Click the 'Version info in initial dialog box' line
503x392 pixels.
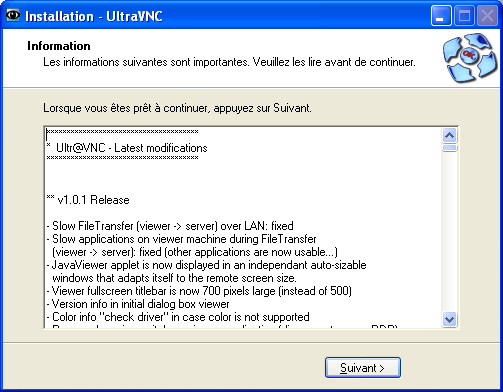coord(138,304)
